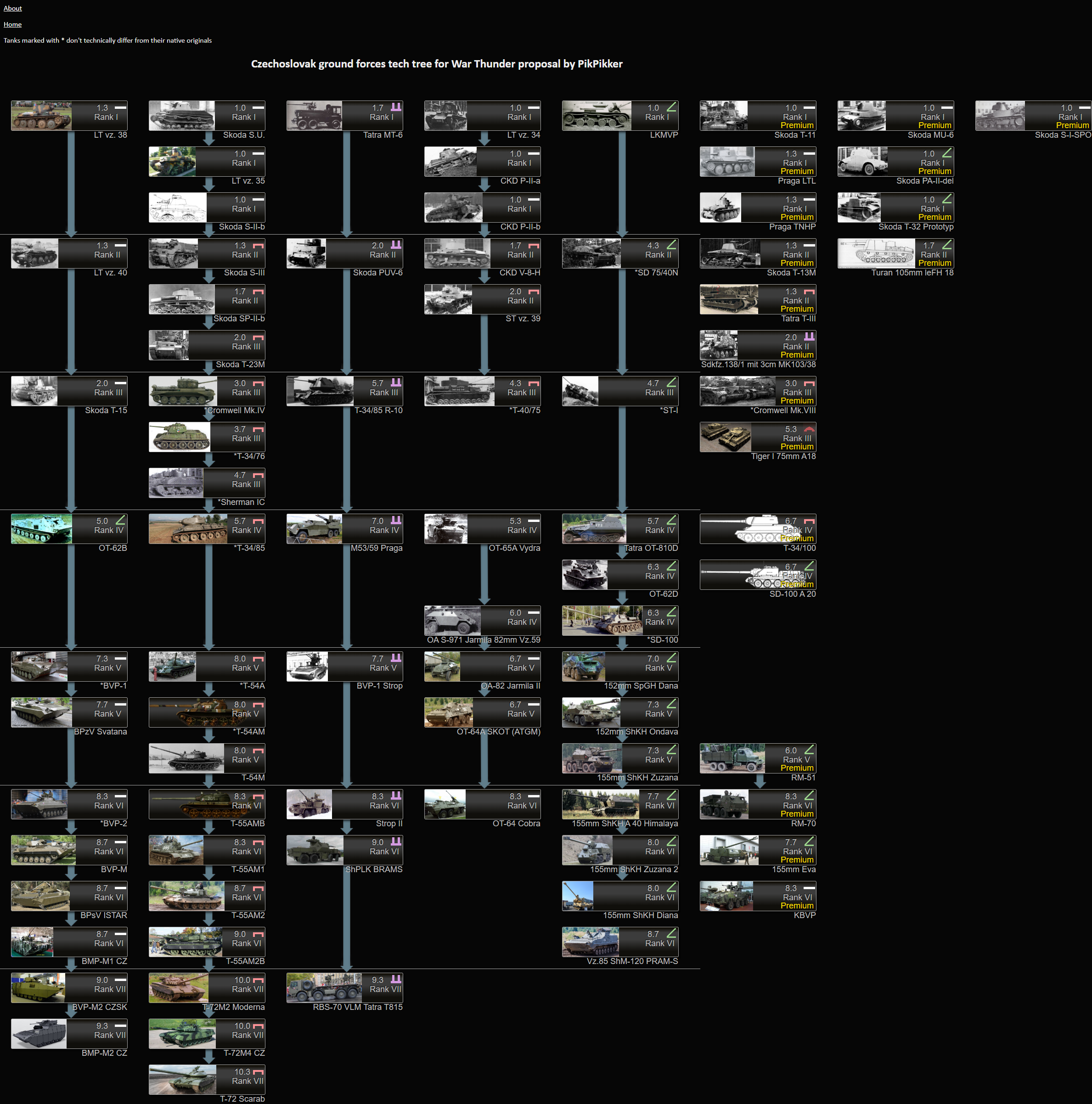Click the tank destroyer icon on LKMVP
The image size is (1092, 1104).
(671, 107)
